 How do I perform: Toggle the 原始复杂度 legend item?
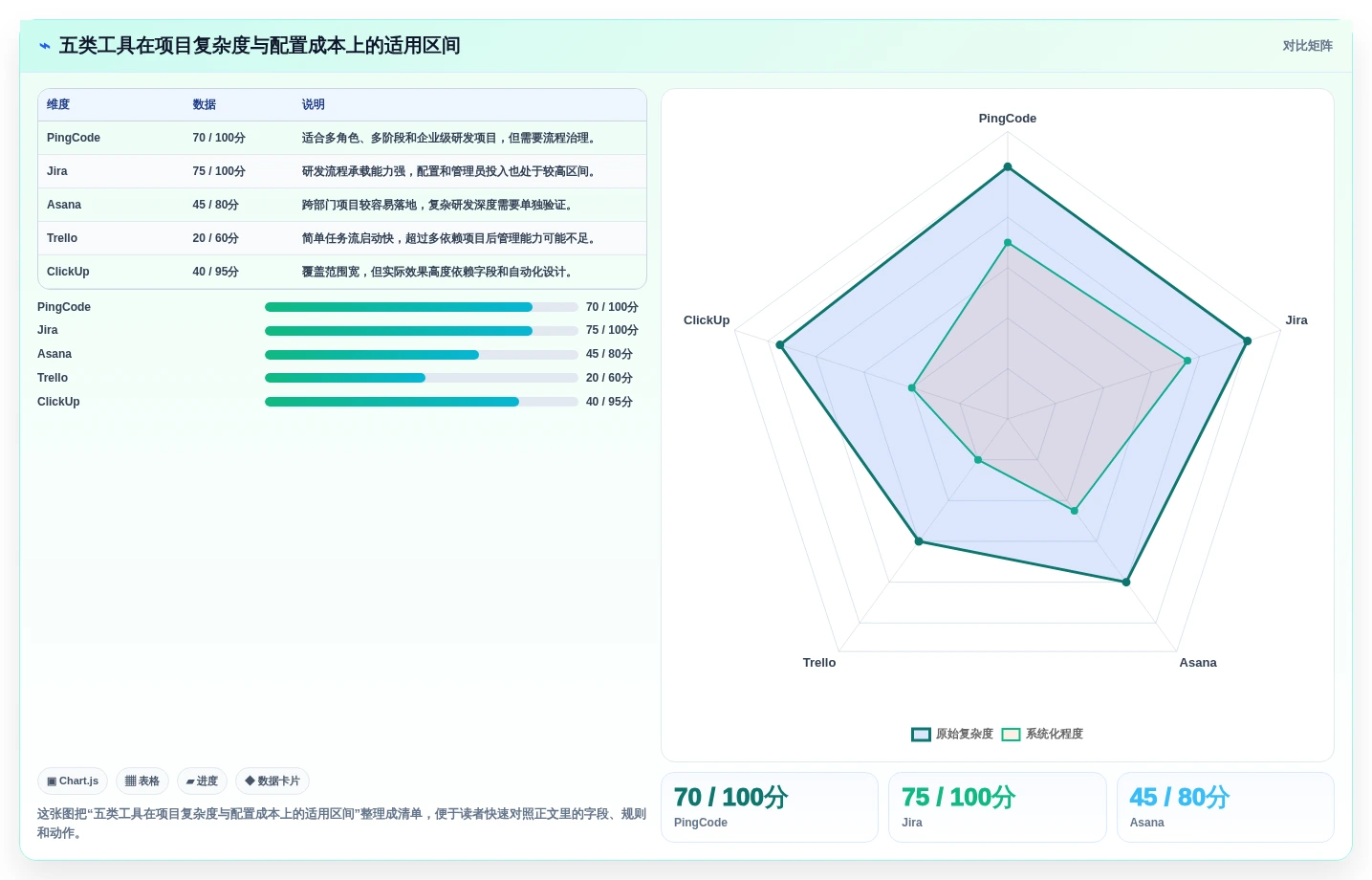click(x=952, y=735)
